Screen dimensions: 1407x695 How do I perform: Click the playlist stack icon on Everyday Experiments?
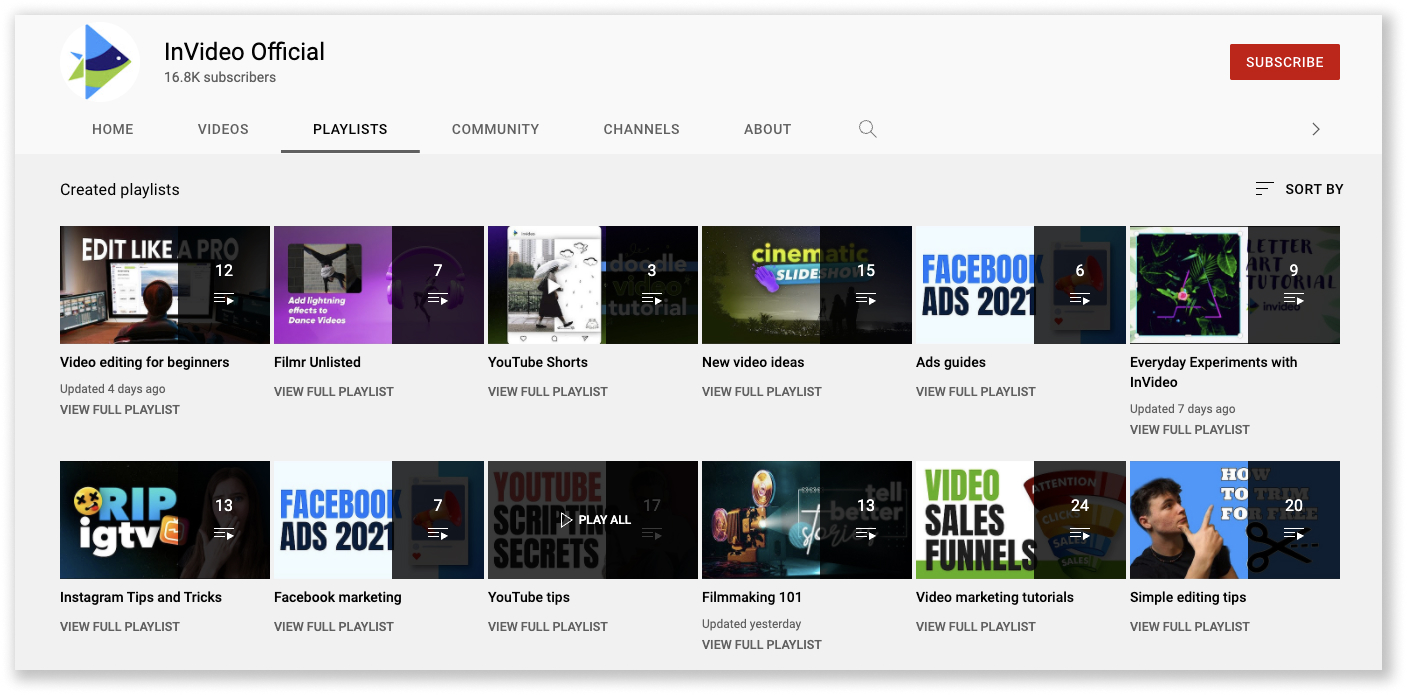pyautogui.click(x=1294, y=296)
